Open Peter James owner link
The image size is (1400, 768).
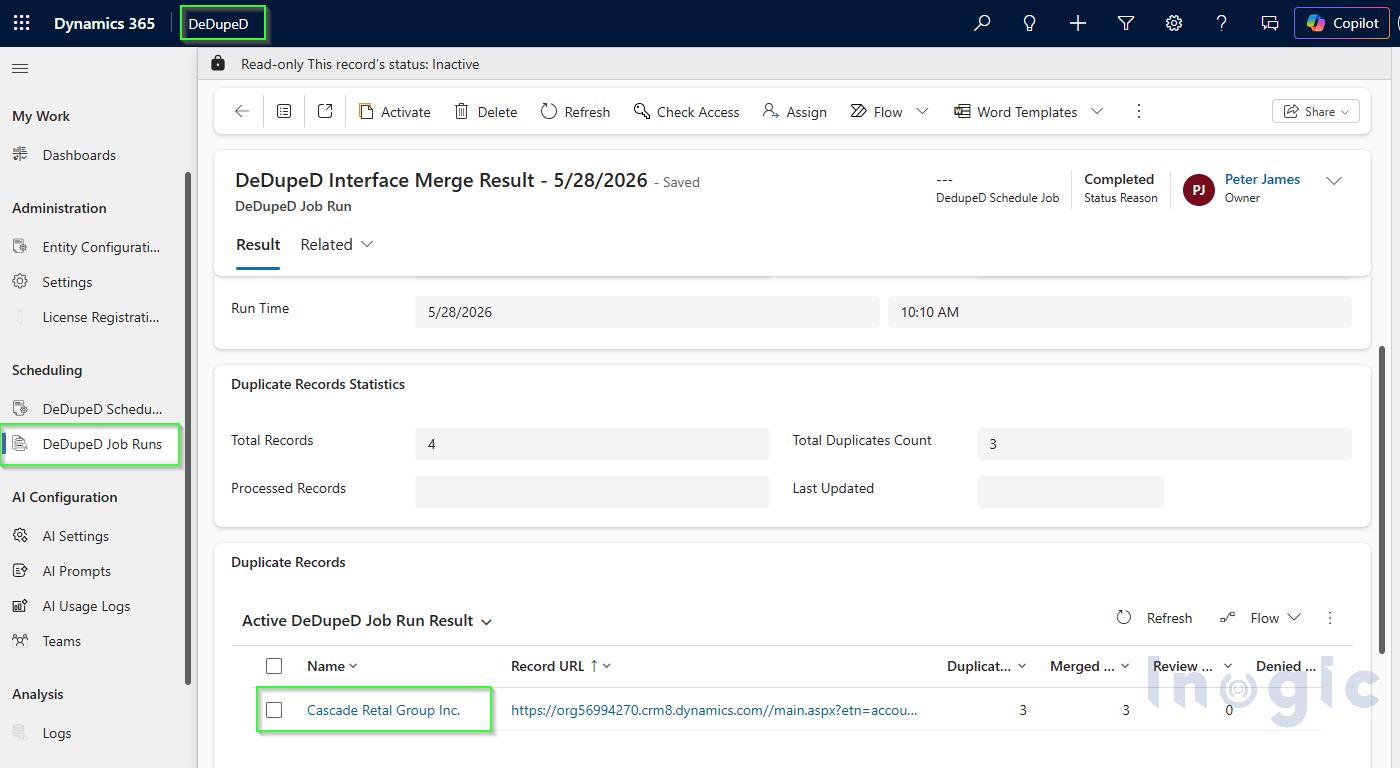tap(1262, 179)
